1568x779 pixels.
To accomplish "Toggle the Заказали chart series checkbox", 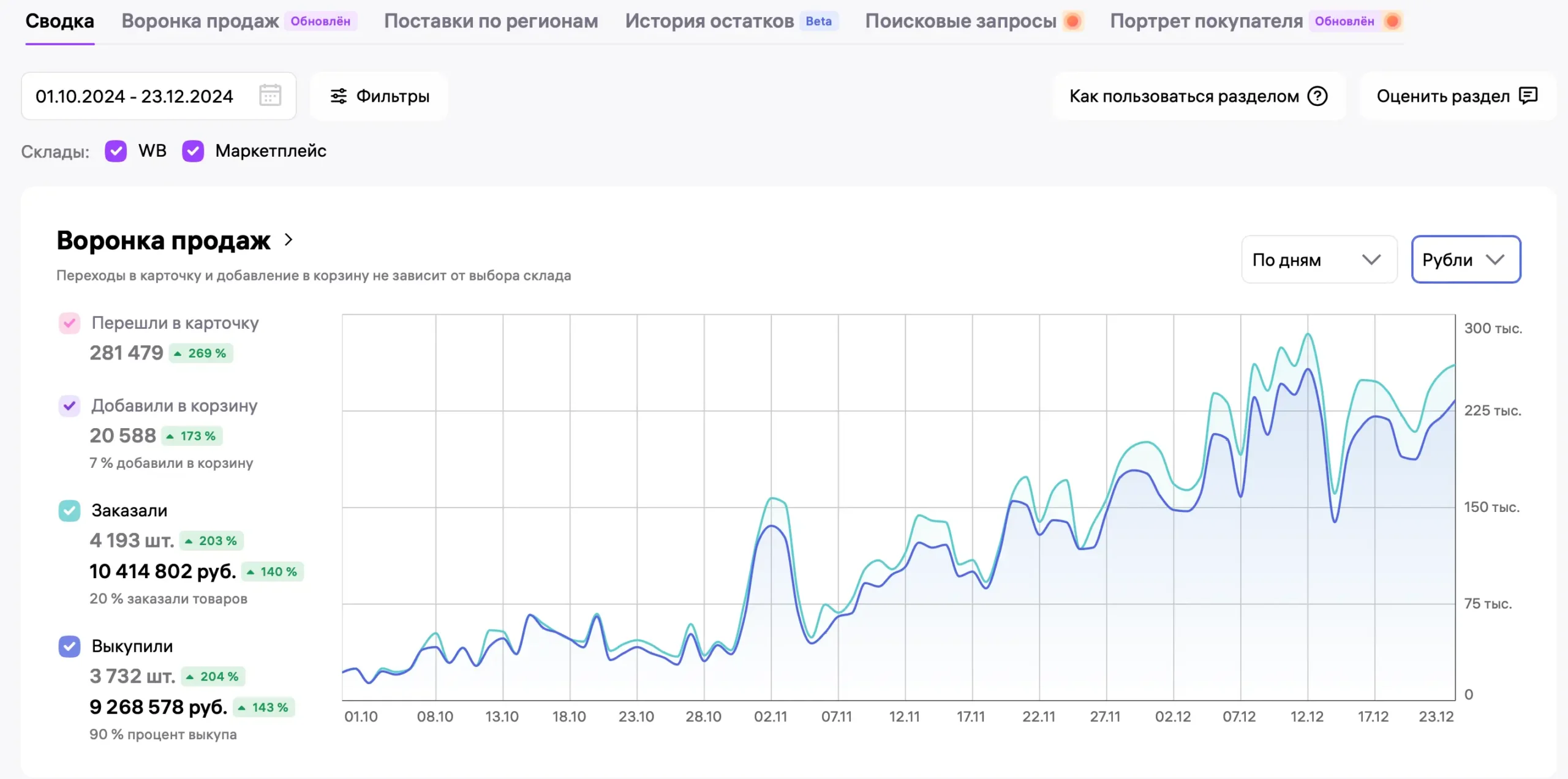I will 69,510.
